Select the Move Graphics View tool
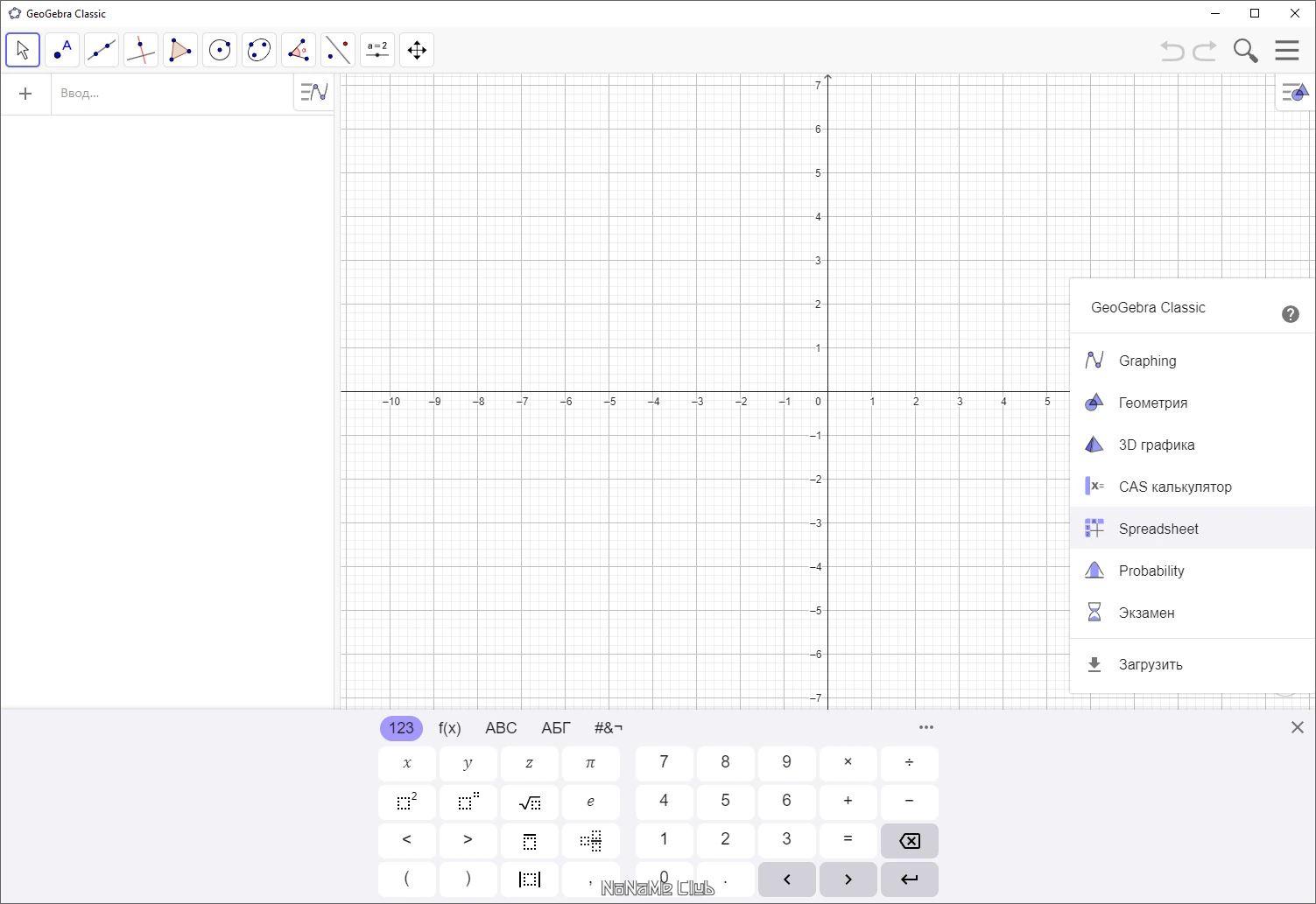 (x=417, y=50)
